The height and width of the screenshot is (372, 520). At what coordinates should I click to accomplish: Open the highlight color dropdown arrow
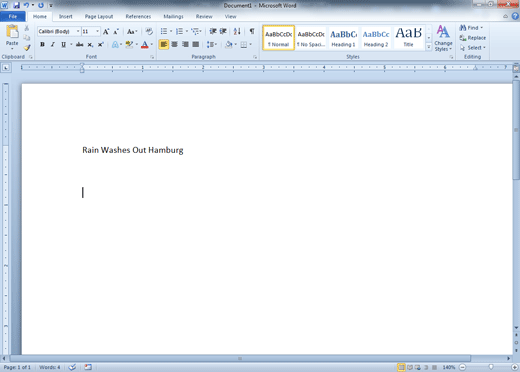coord(136,44)
